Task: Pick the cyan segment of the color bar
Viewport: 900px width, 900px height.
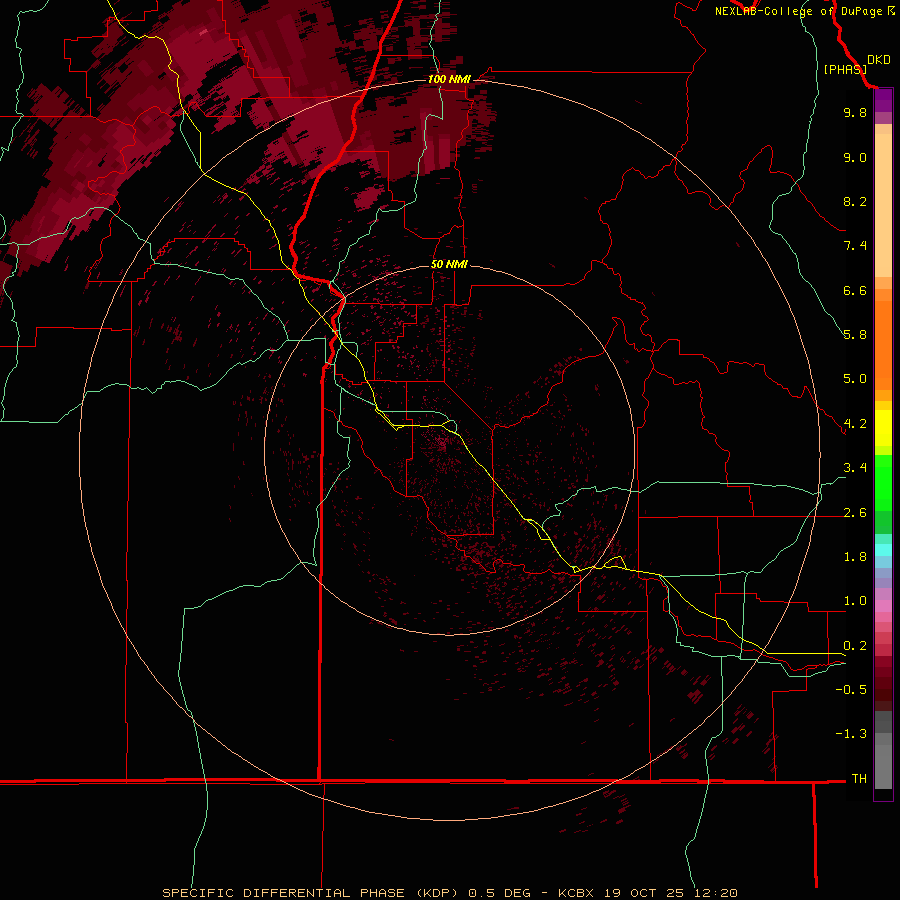Action: pos(883,550)
